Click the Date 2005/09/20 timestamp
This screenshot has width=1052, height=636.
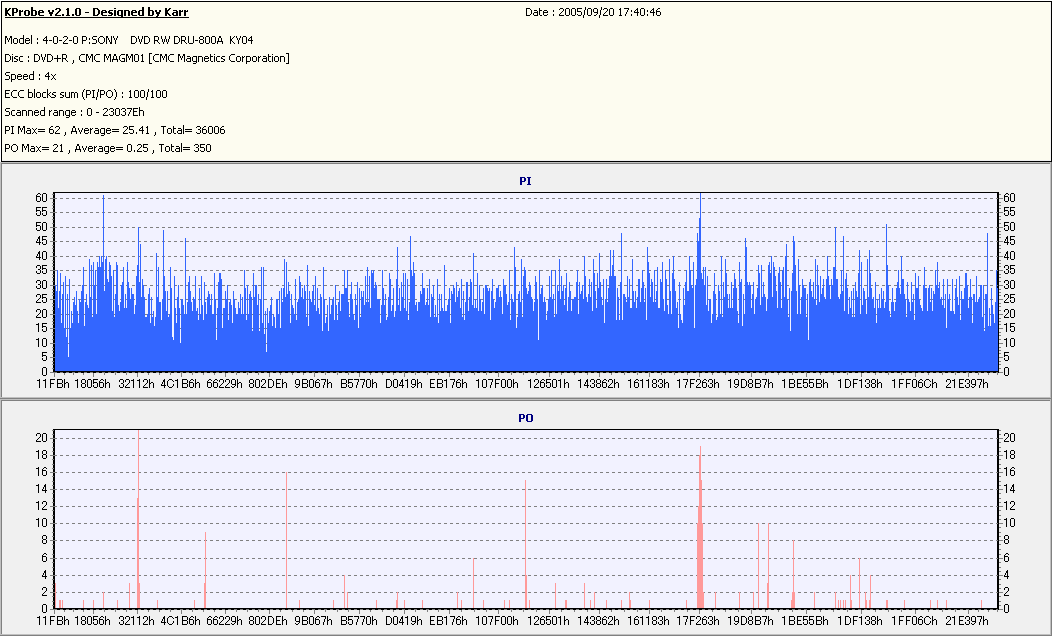pyautogui.click(x=593, y=12)
